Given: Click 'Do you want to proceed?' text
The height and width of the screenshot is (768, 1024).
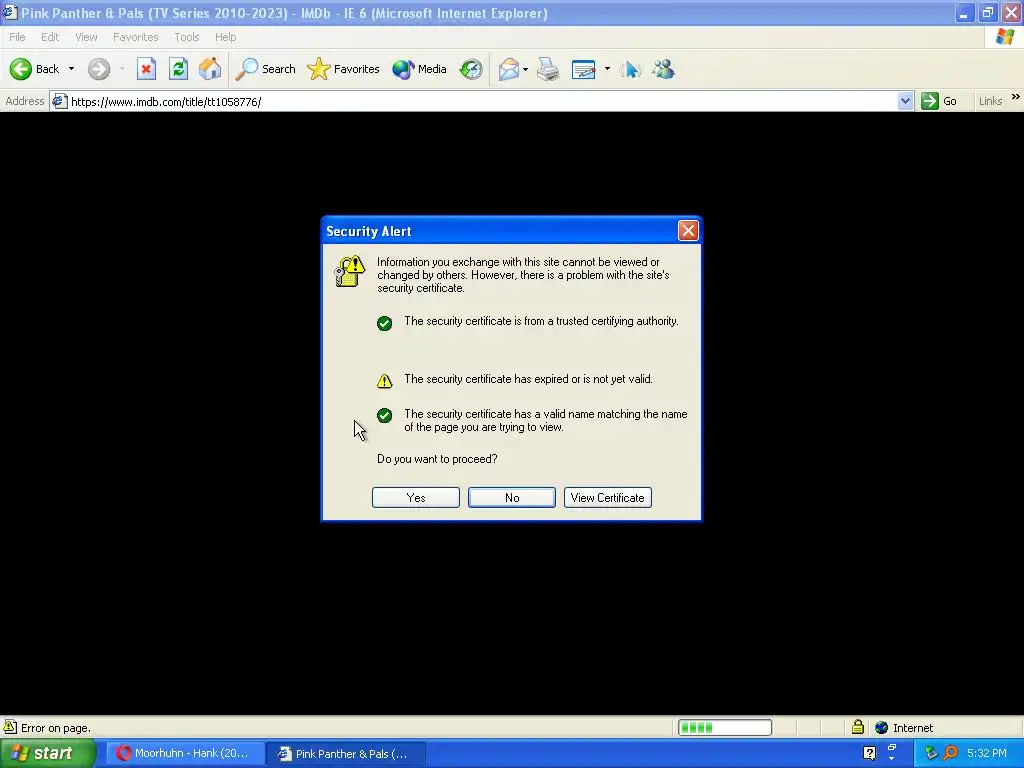Looking at the screenshot, I should pyautogui.click(x=437, y=459).
